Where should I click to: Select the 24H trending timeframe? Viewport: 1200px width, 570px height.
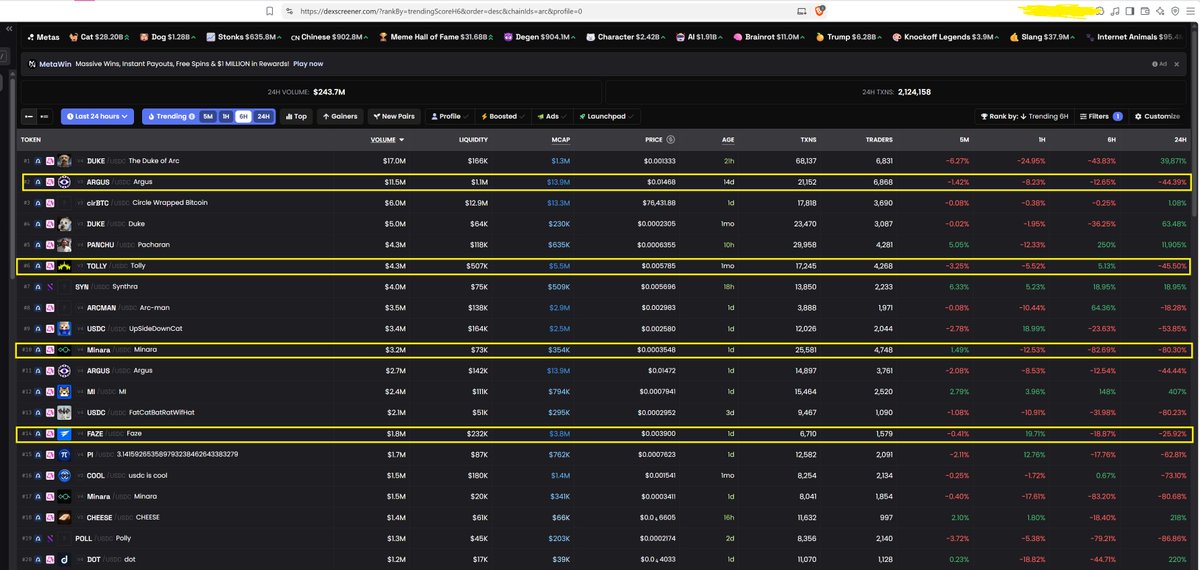tap(263, 116)
